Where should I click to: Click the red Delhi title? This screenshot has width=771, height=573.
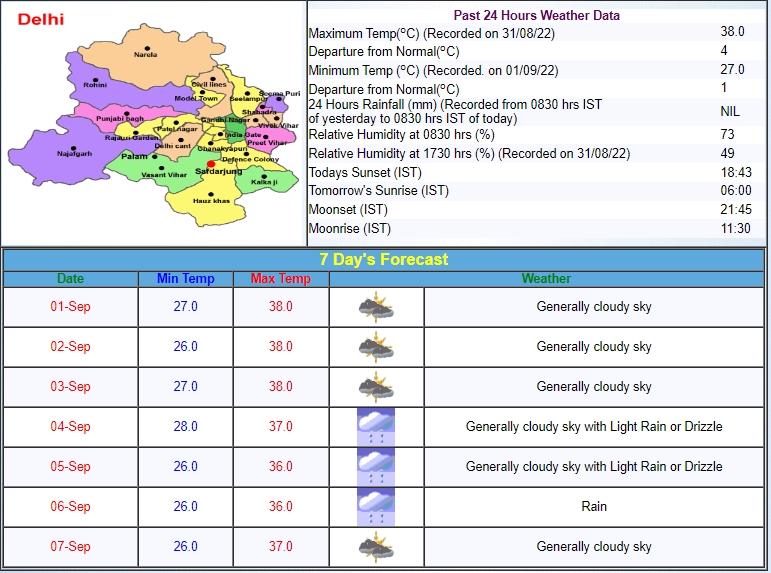click(41, 20)
